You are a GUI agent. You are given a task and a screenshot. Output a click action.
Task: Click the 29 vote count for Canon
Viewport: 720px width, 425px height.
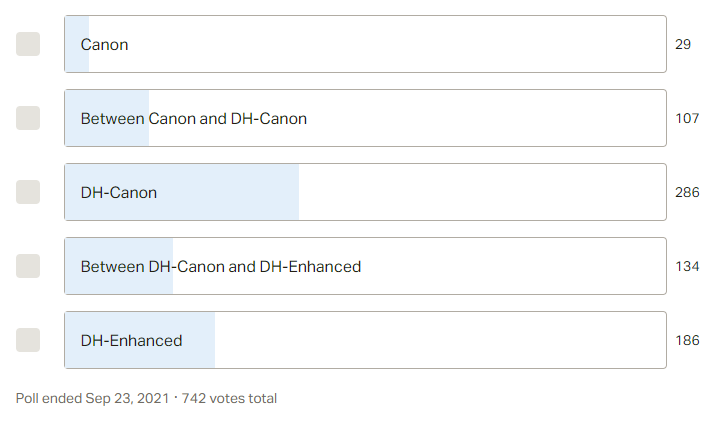click(683, 44)
